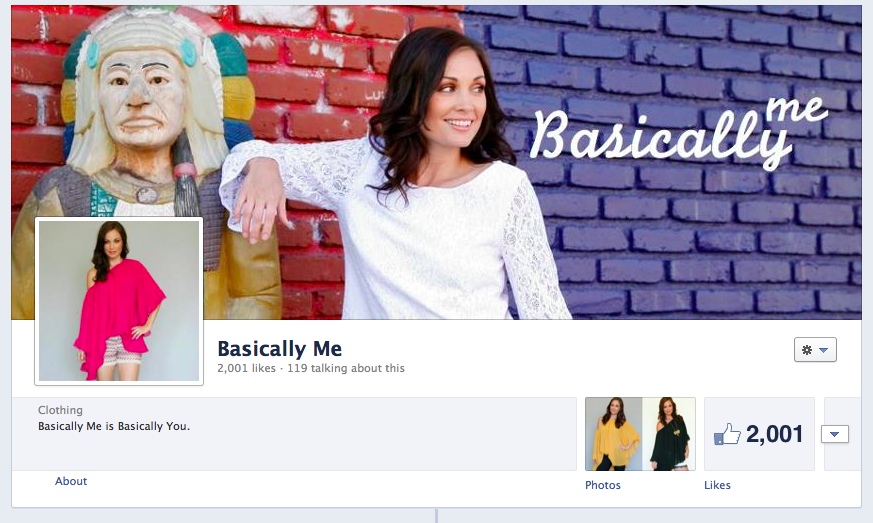Open the Photos label link
This screenshot has height=523, width=873.
pos(602,485)
